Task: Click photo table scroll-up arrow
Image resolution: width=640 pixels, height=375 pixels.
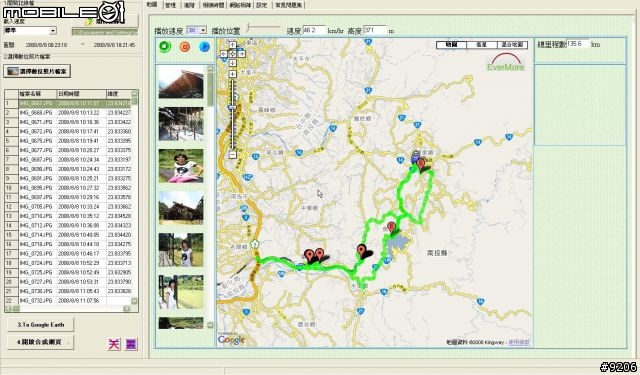Action: (x=134, y=94)
